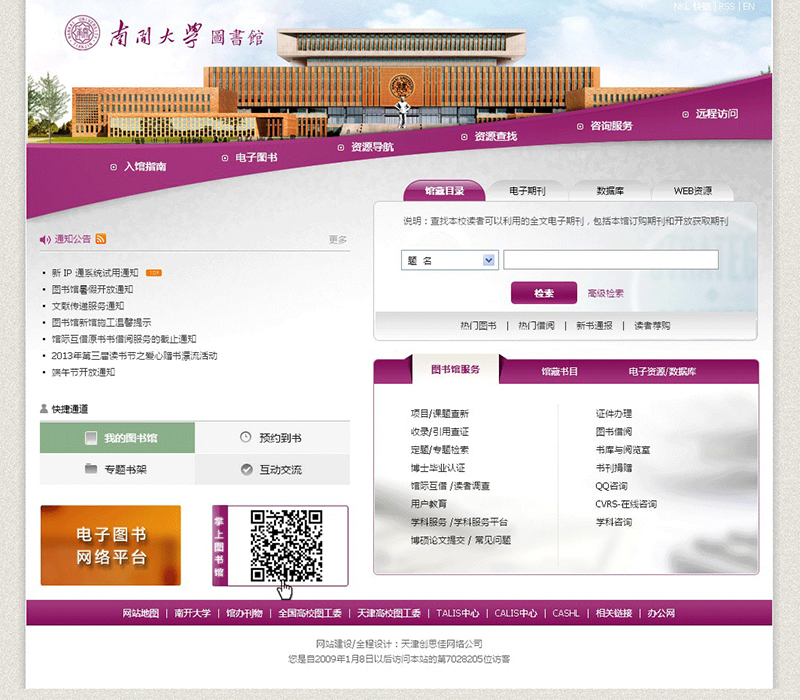
Task: Switch to the 电子期刊 search tab
Action: pyautogui.click(x=527, y=191)
